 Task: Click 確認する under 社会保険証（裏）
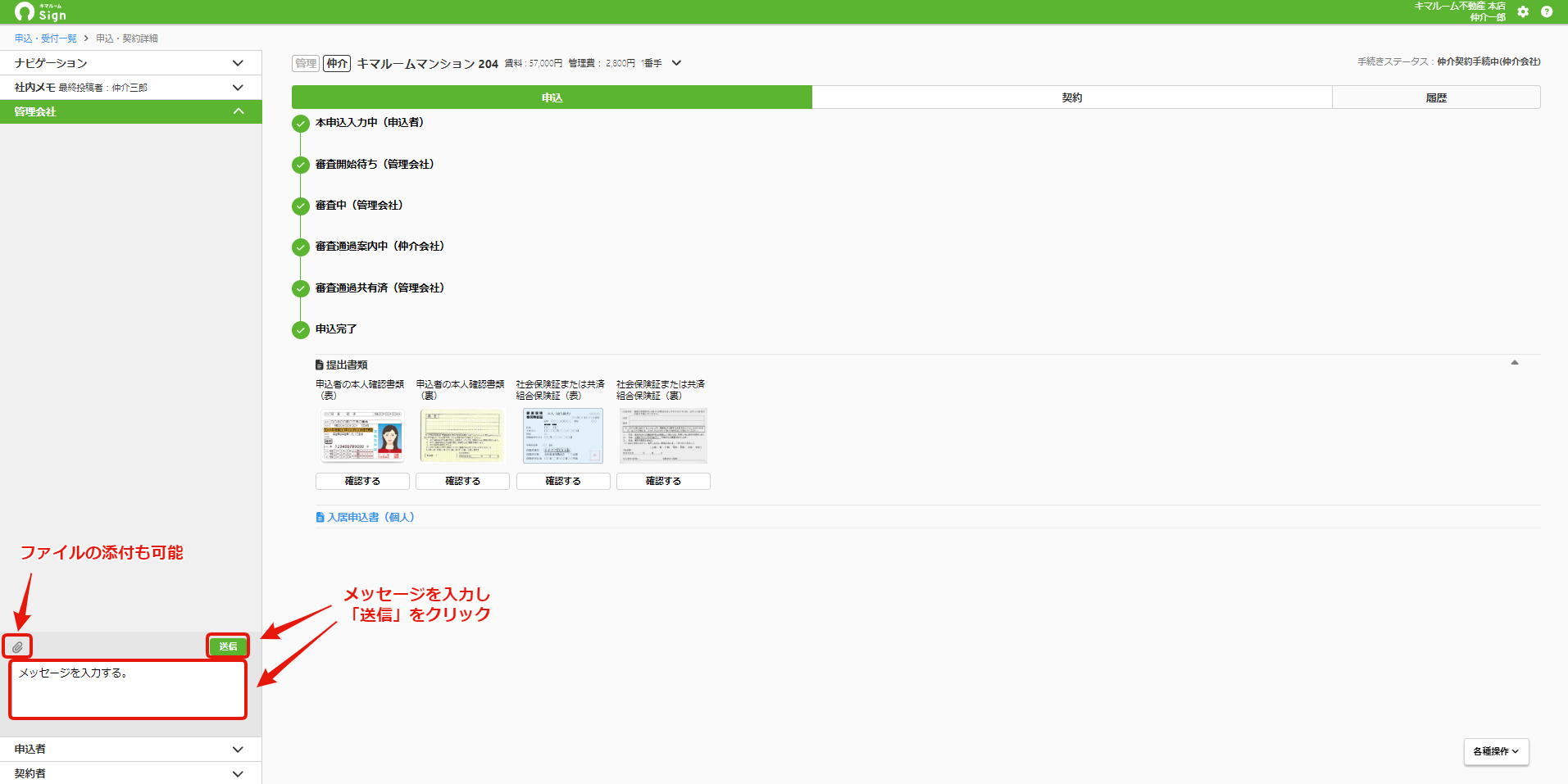tap(663, 481)
